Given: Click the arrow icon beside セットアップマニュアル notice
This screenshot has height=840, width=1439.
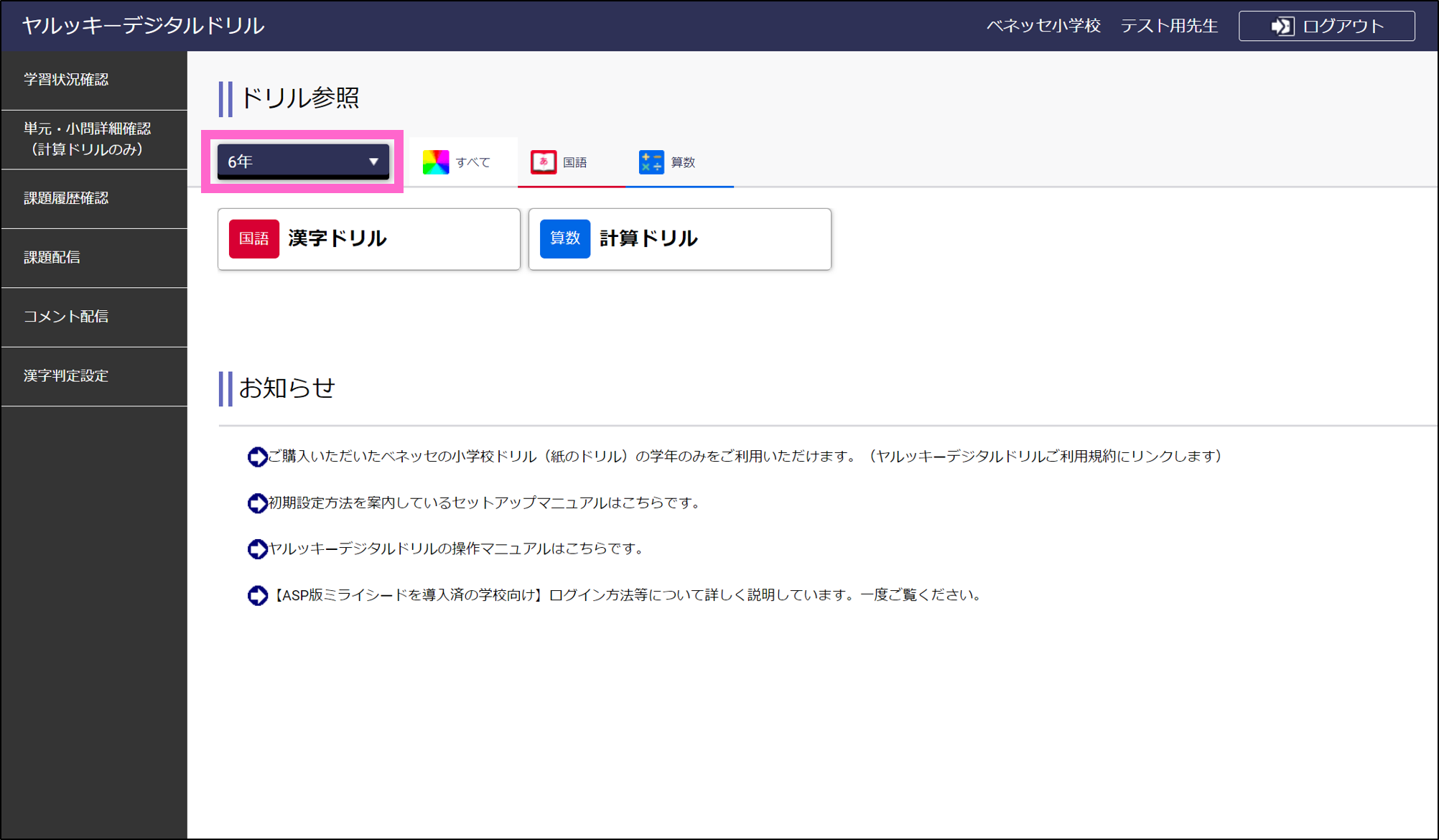Looking at the screenshot, I should pos(256,503).
